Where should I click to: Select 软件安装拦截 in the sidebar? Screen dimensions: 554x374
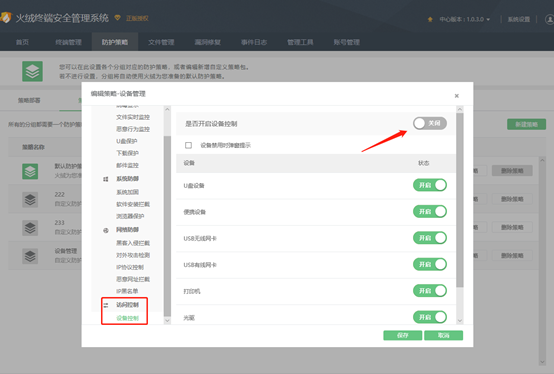click(133, 204)
